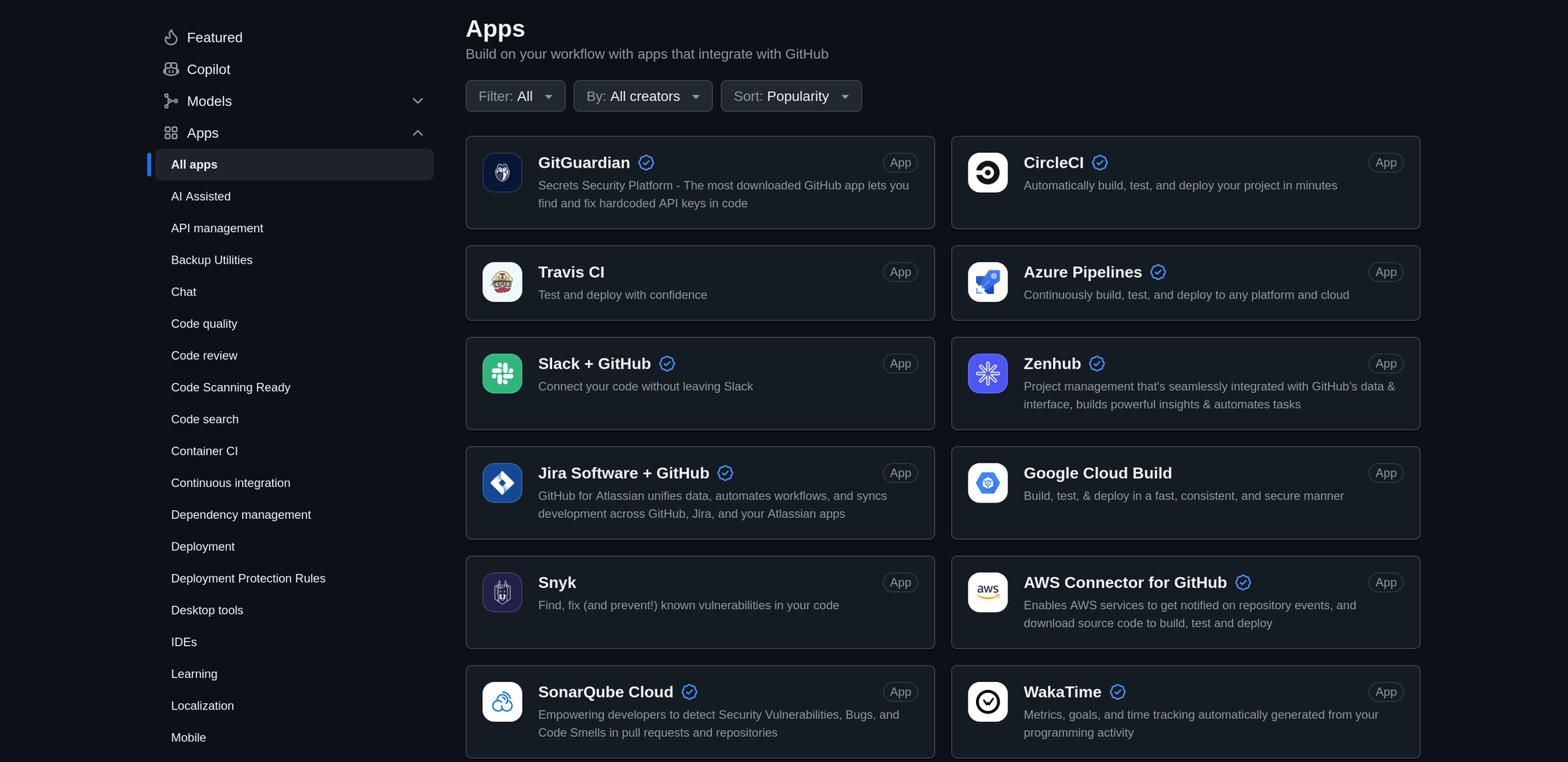Click the App label on Zenhub card
Screen dimensions: 1568x762
coord(1385,364)
